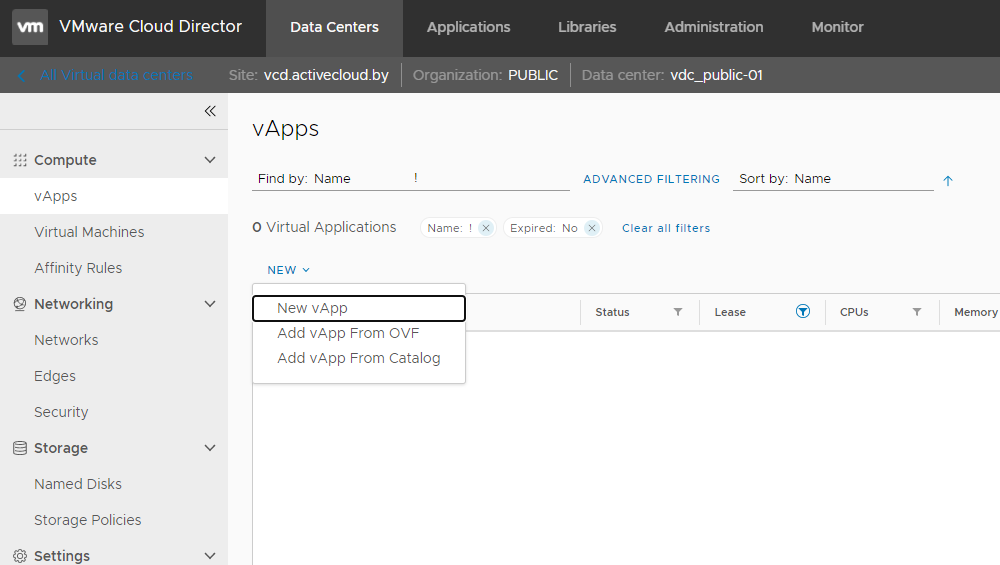Click the Networking globe icon

pyautogui.click(x=20, y=304)
